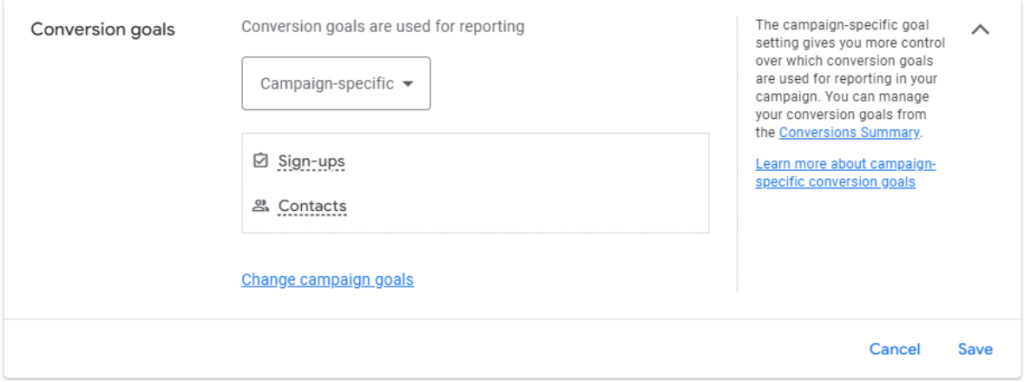The image size is (1024, 382).
Task: Click the Sign-ups clipboard checkmark icon
Action: coord(261,161)
